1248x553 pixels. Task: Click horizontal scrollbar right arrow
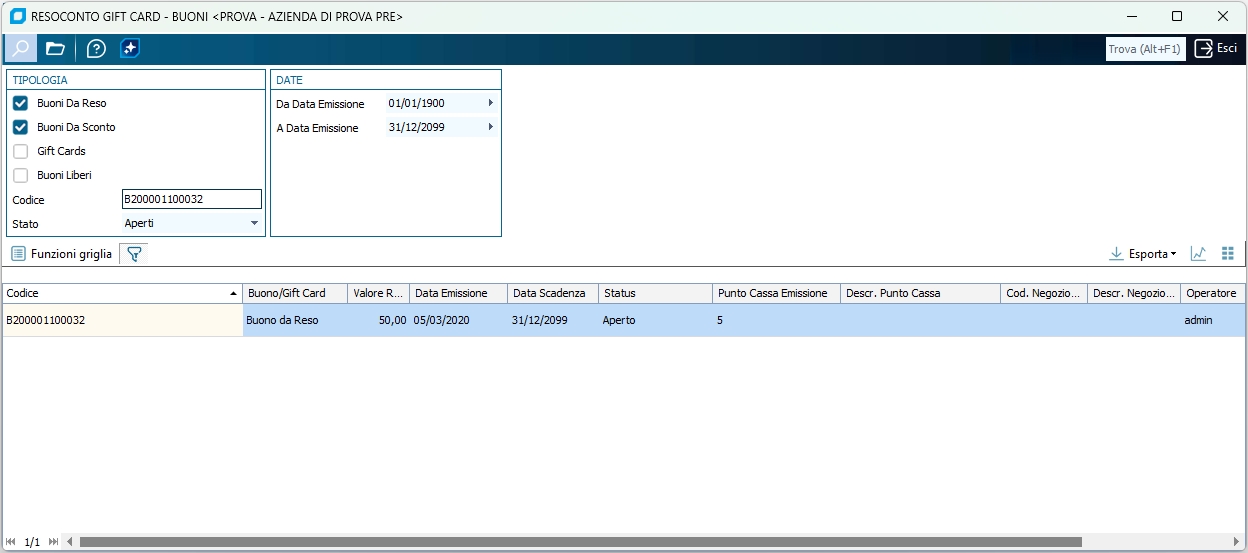click(x=1237, y=542)
